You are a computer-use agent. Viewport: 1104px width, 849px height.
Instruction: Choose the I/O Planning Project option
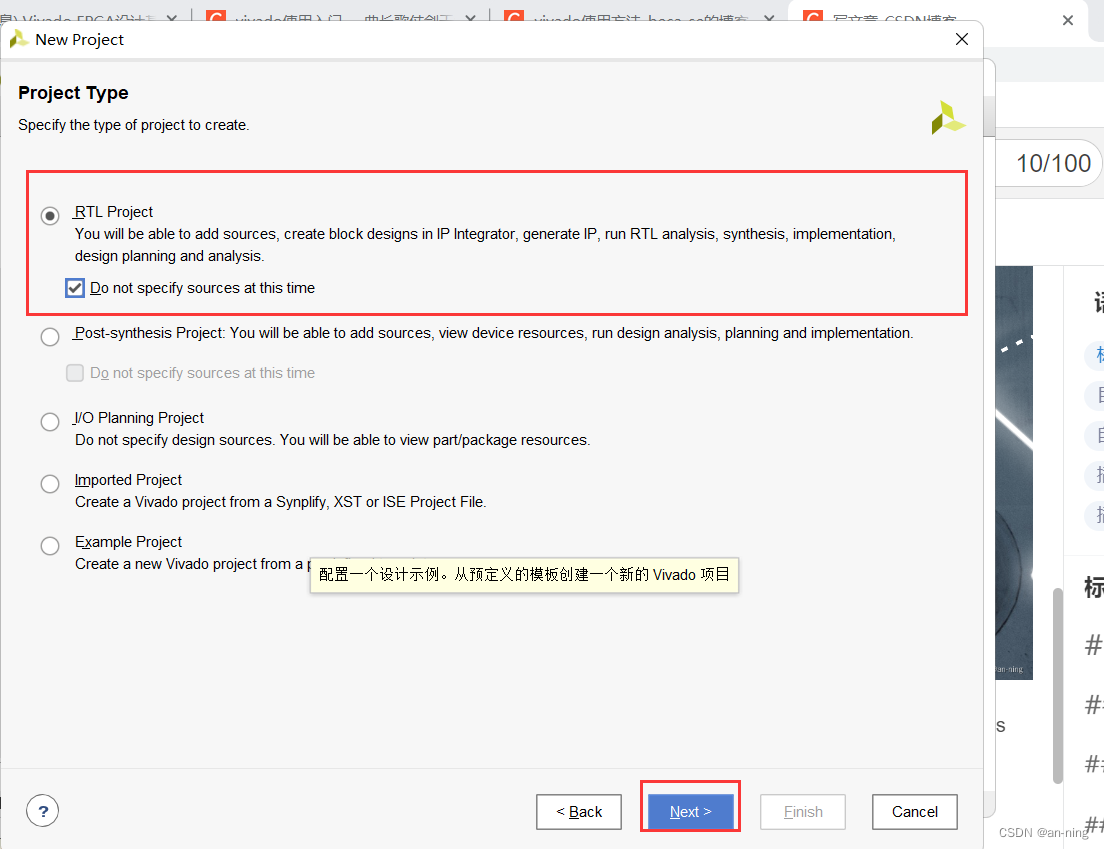[x=50, y=422]
